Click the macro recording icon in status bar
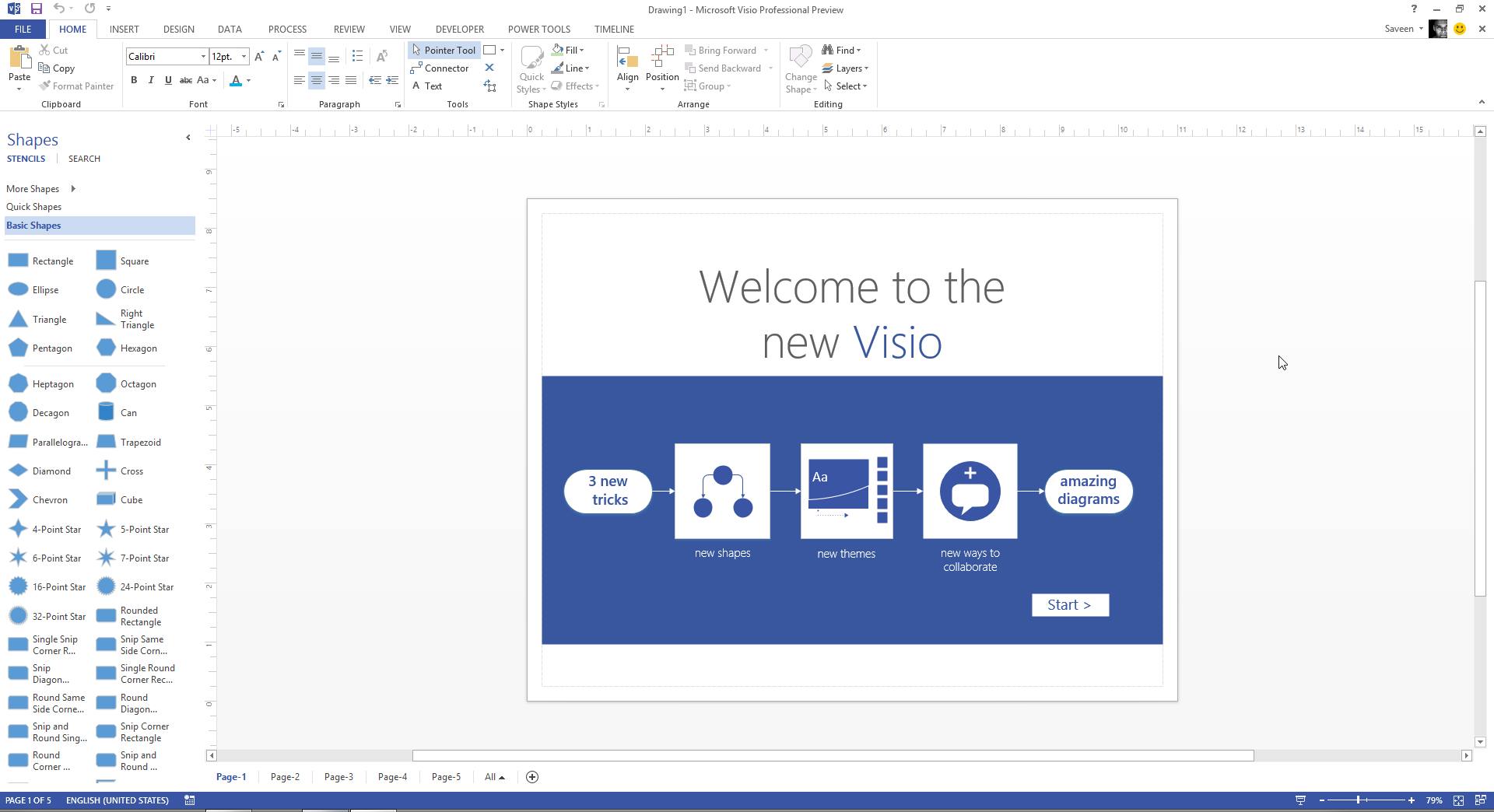 pyautogui.click(x=190, y=800)
